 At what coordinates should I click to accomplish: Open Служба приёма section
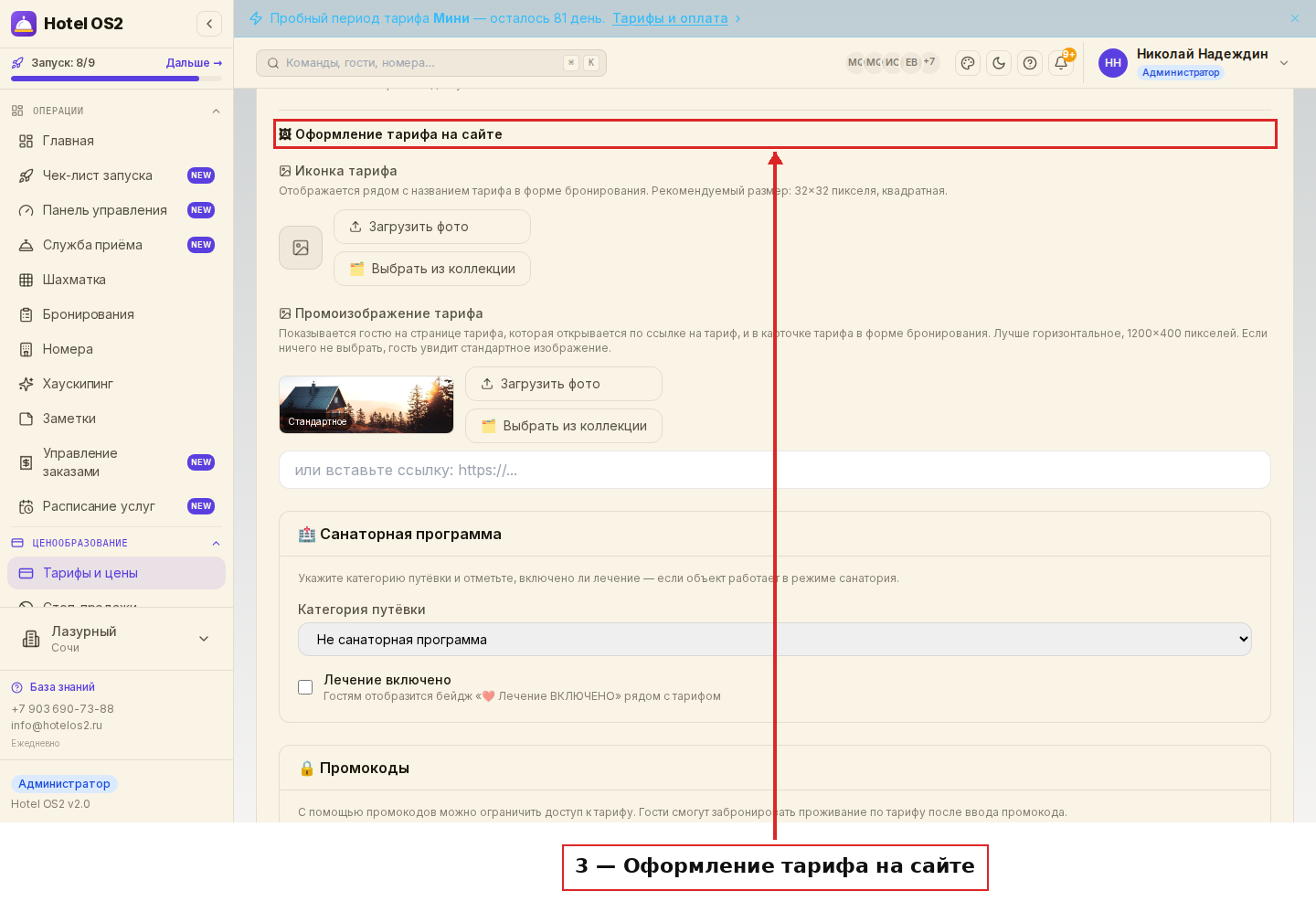click(x=117, y=245)
